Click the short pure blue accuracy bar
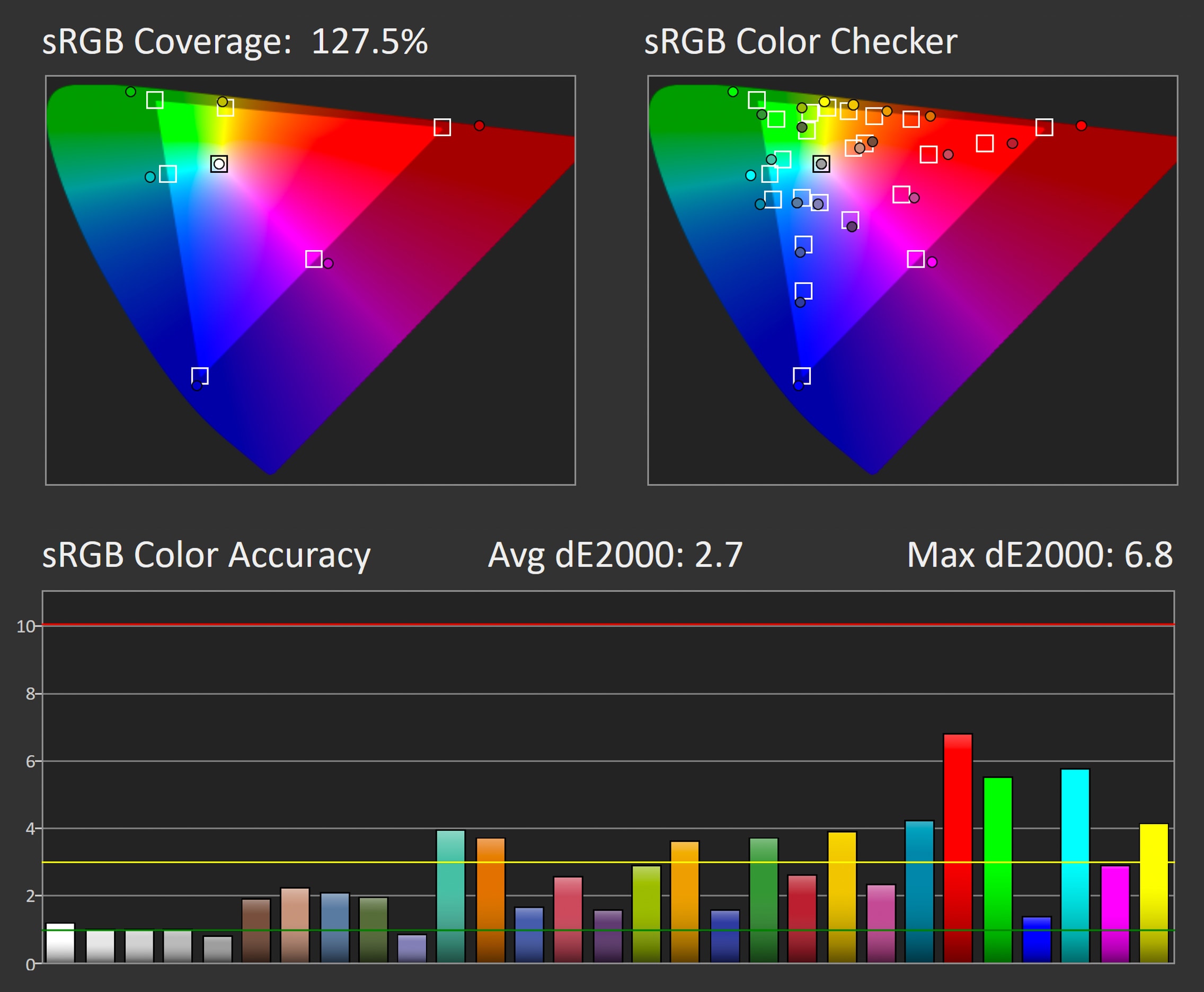Image resolution: width=1204 pixels, height=992 pixels. click(x=1036, y=940)
